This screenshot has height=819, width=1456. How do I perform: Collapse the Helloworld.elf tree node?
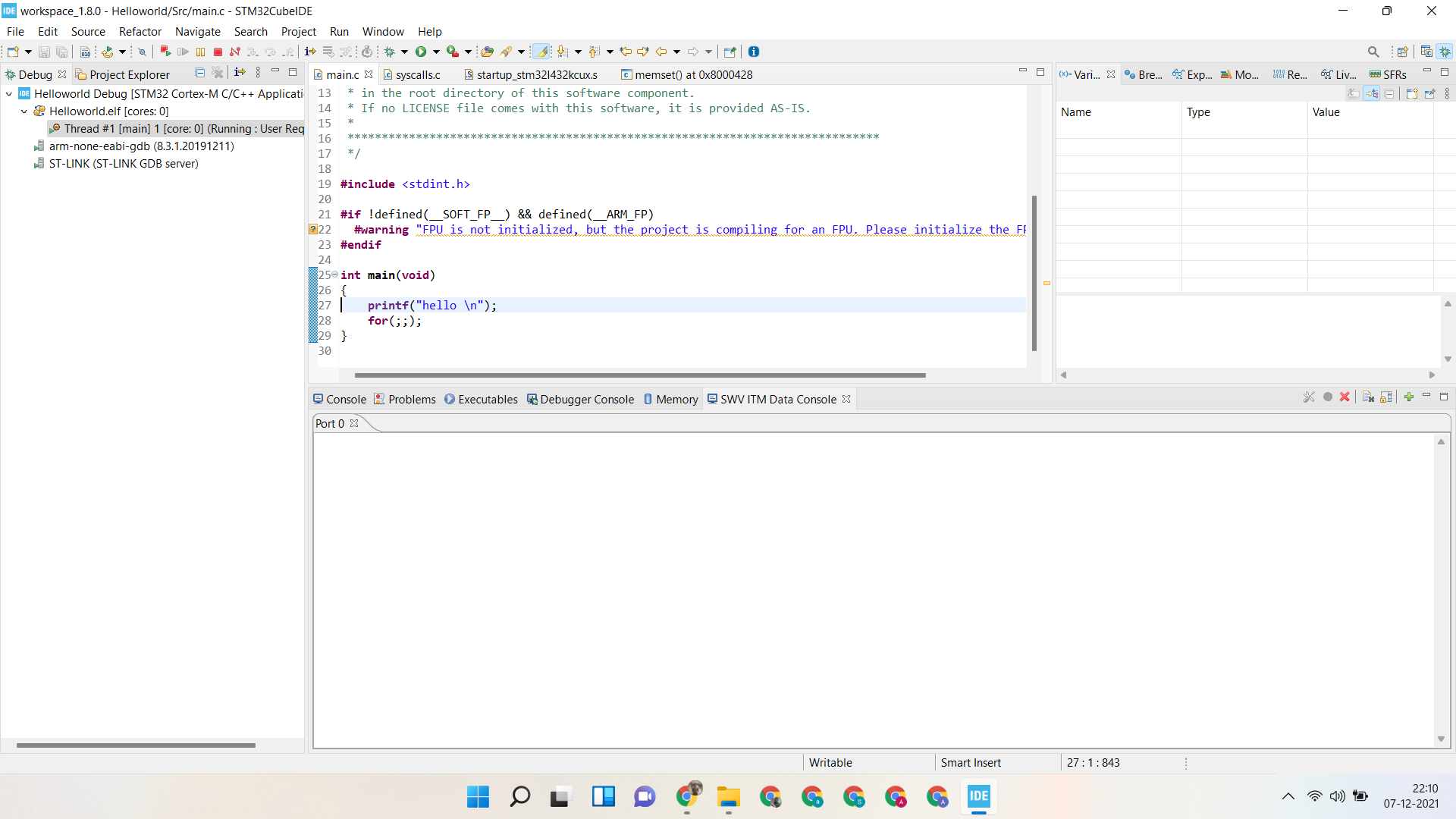click(x=24, y=111)
